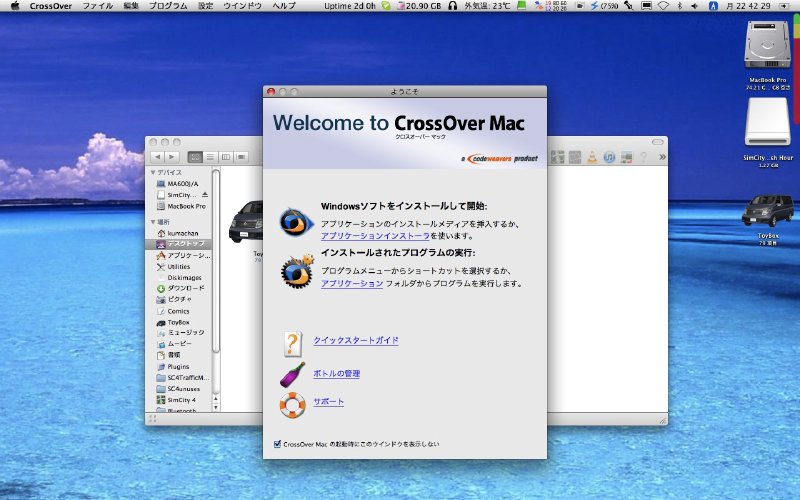This screenshot has width=800, height=500.
Task: Switch Finder to column view
Action: pos(226,157)
